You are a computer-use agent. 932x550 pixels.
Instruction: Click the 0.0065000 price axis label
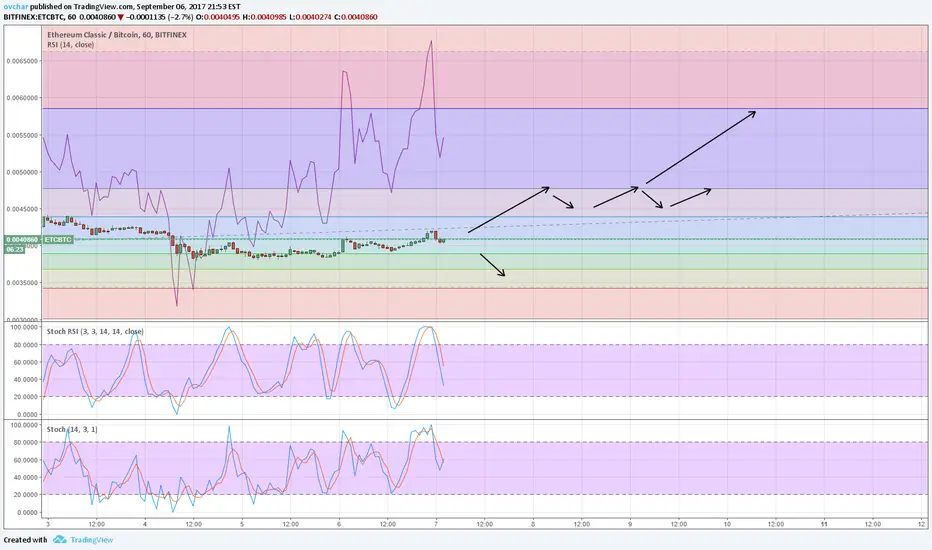(22, 61)
